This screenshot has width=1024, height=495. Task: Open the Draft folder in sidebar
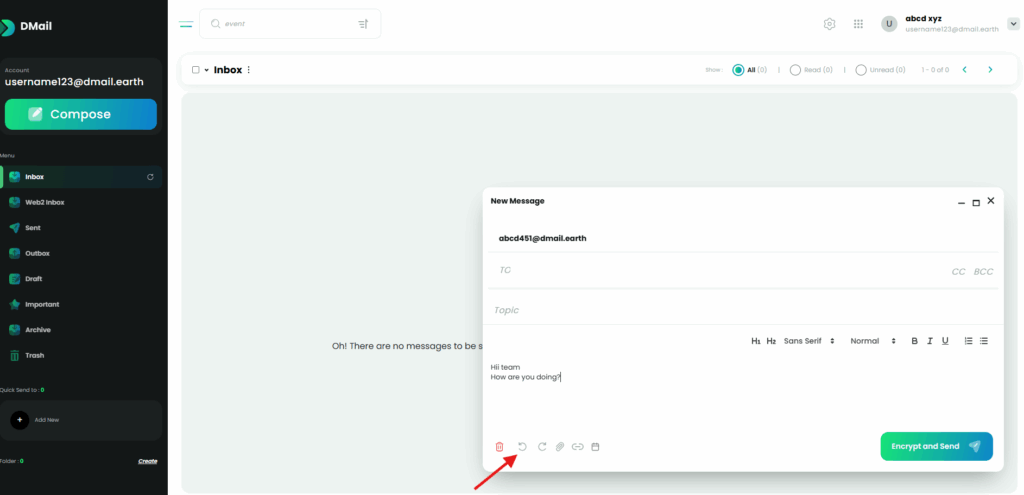pos(34,279)
